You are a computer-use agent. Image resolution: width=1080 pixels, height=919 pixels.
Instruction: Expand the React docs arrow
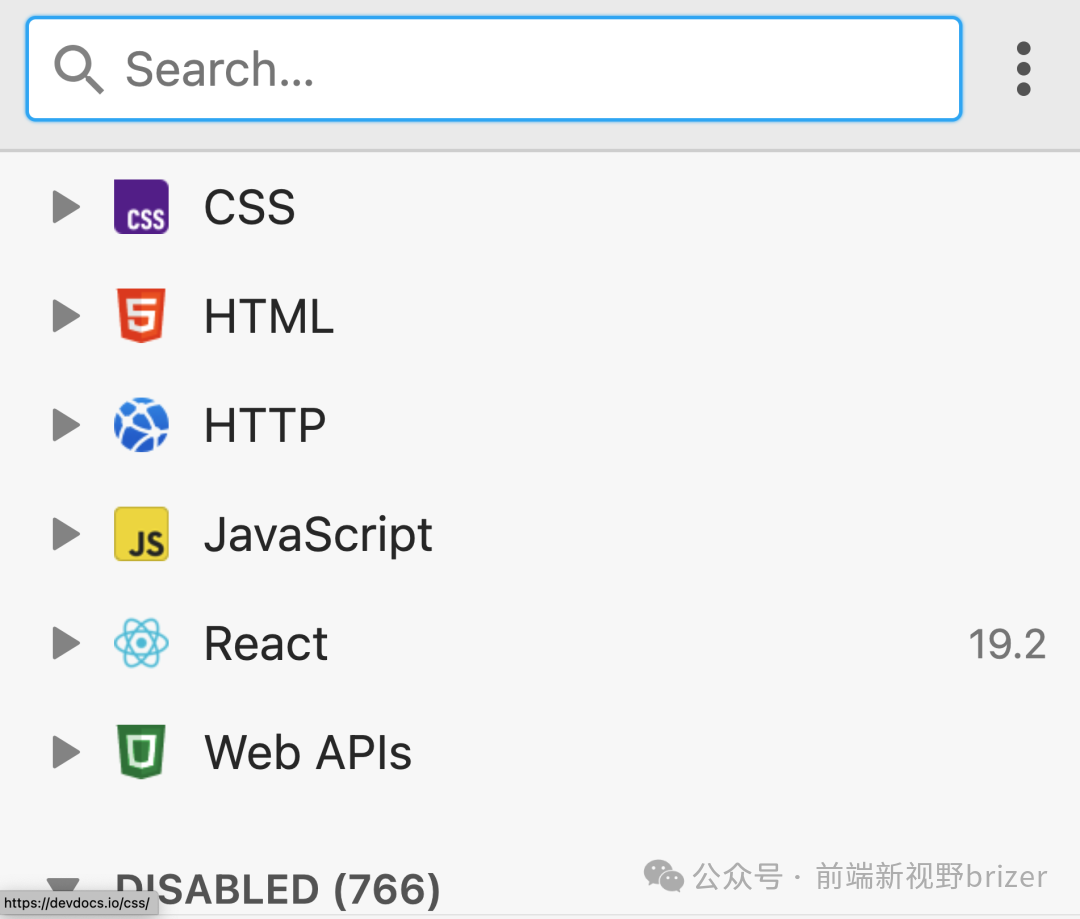pos(66,643)
